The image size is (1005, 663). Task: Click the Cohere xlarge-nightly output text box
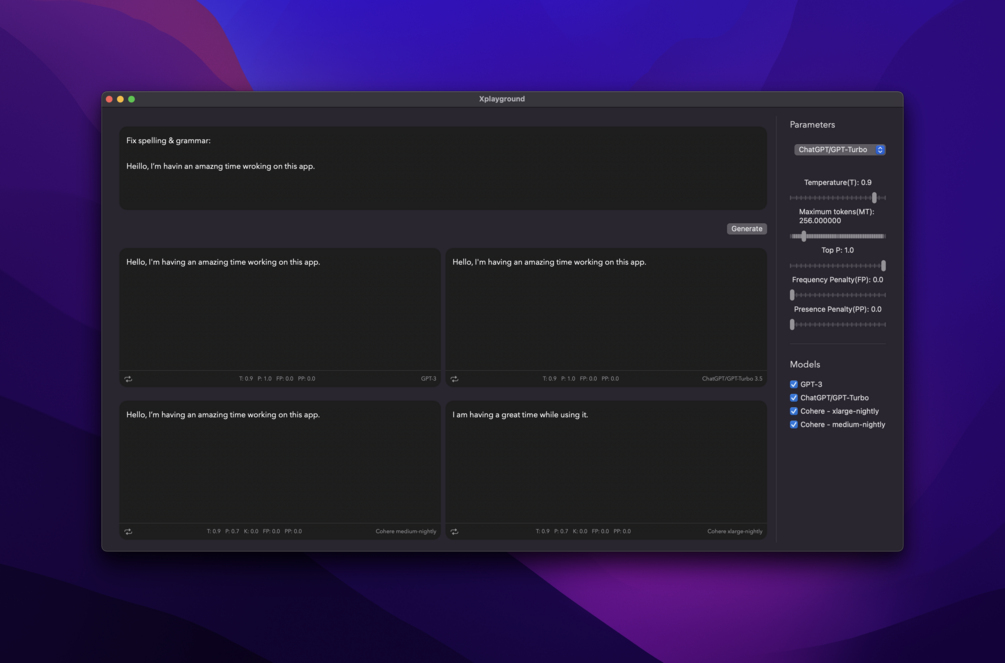point(606,462)
